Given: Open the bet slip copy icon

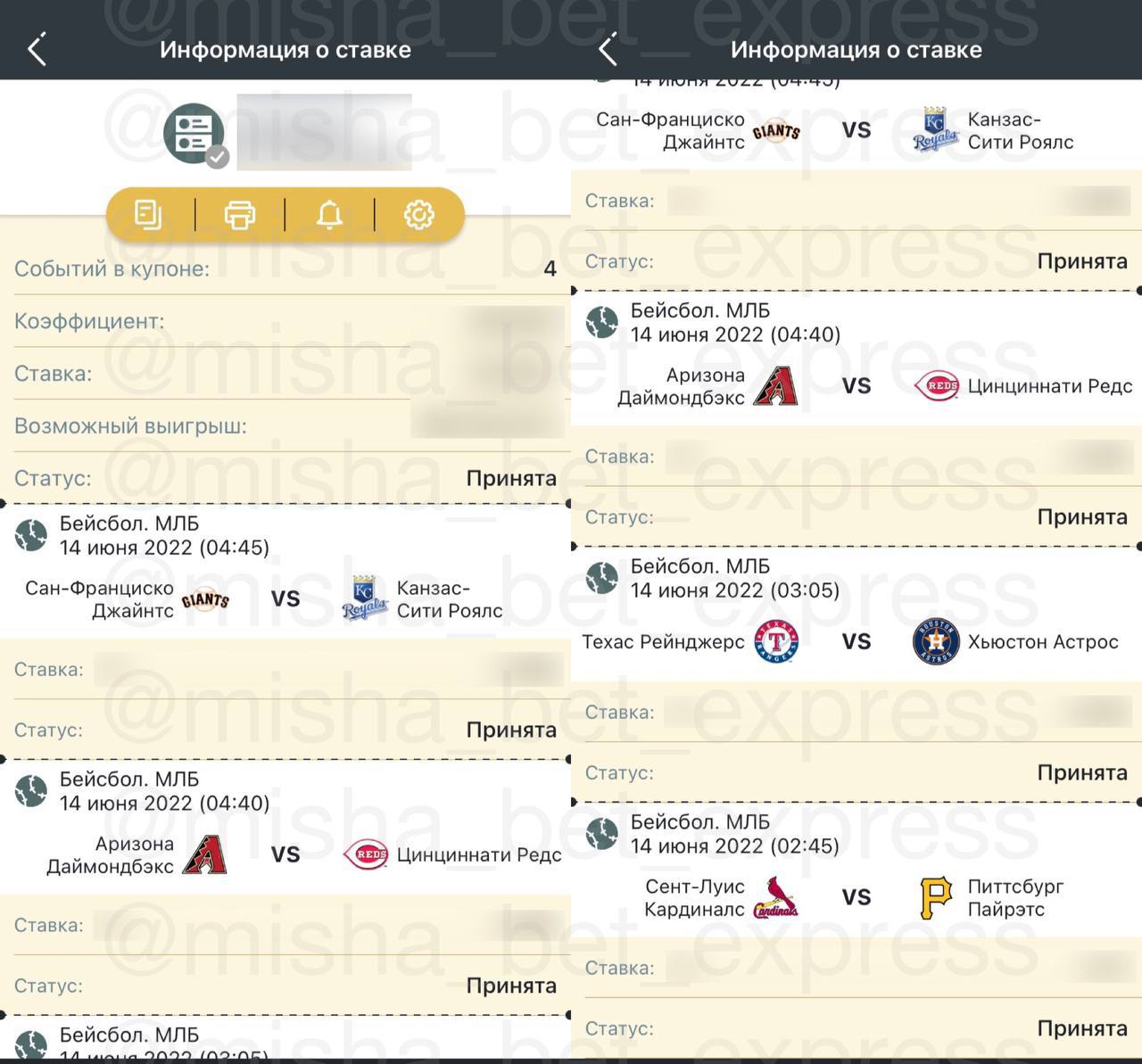Looking at the screenshot, I should [x=148, y=215].
